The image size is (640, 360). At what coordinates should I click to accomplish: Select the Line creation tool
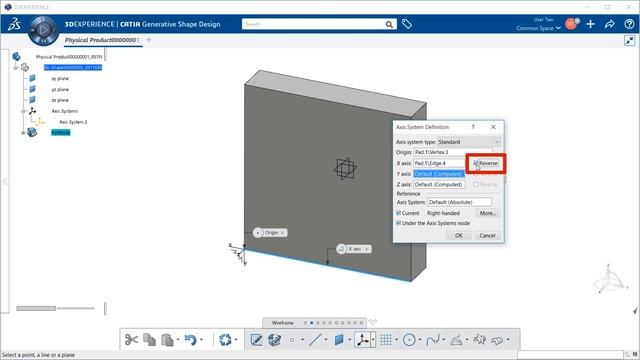coord(316,340)
